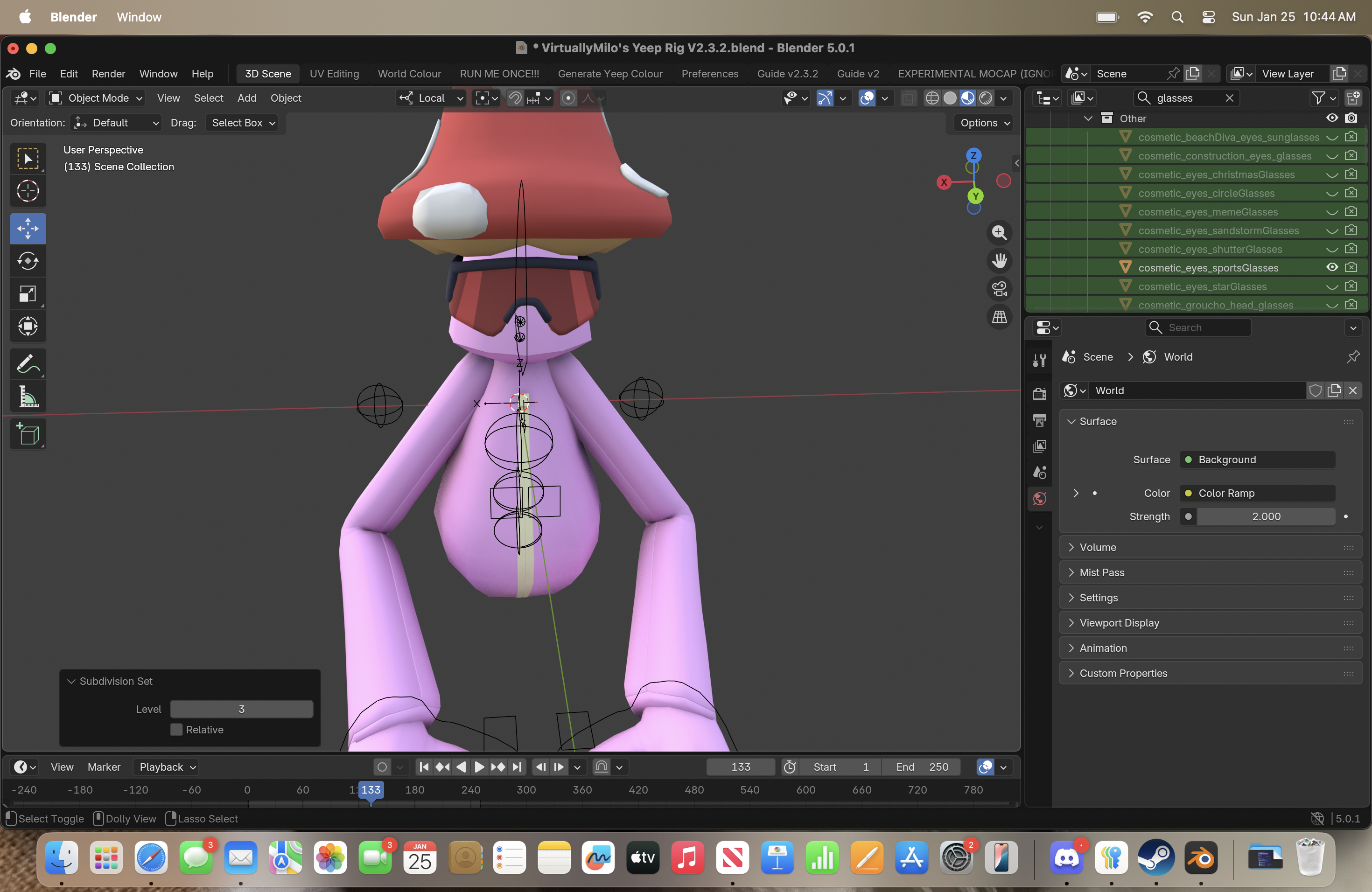Select the Add Cube tool
Screen dimensions: 1372x892
[28, 434]
